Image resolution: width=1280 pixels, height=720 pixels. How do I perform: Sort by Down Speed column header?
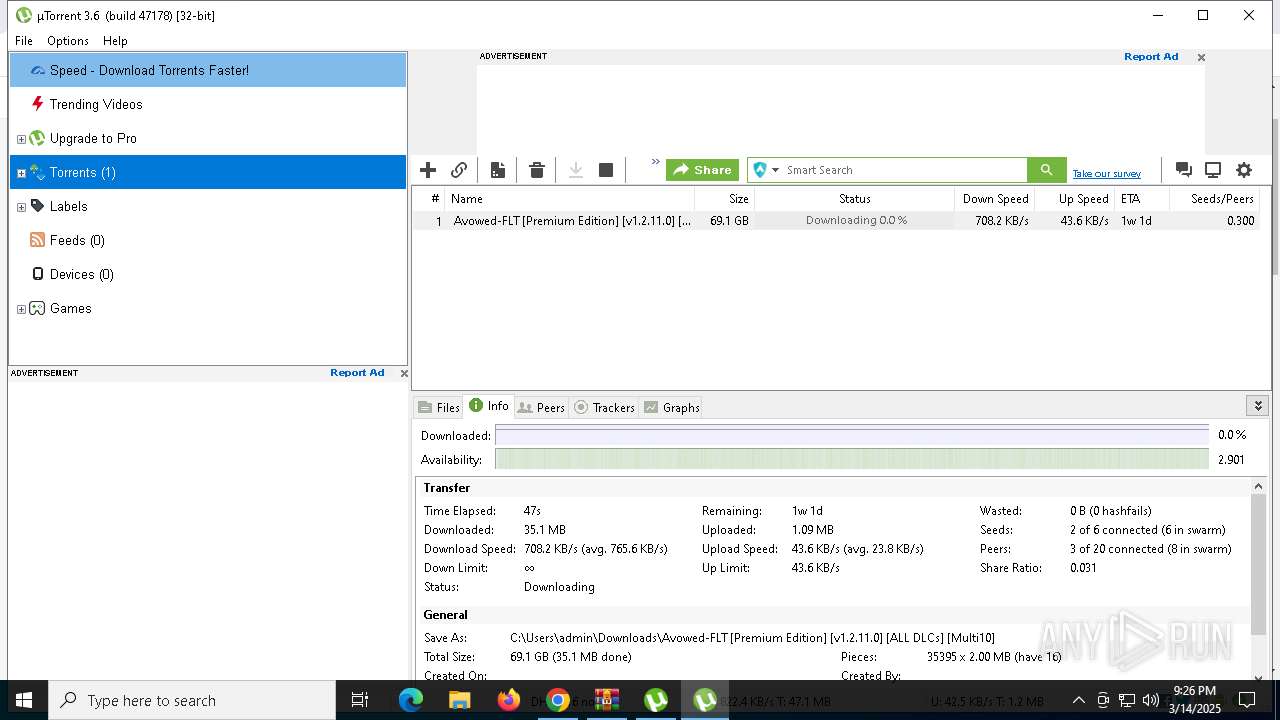[995, 199]
